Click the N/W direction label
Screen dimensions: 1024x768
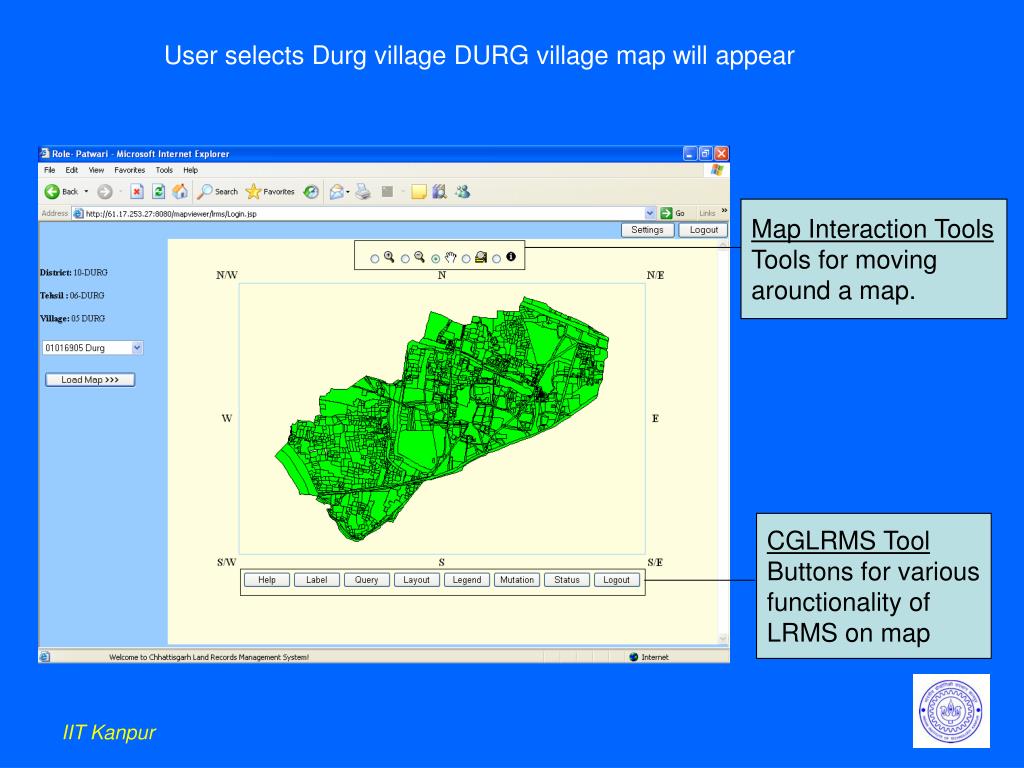point(227,275)
